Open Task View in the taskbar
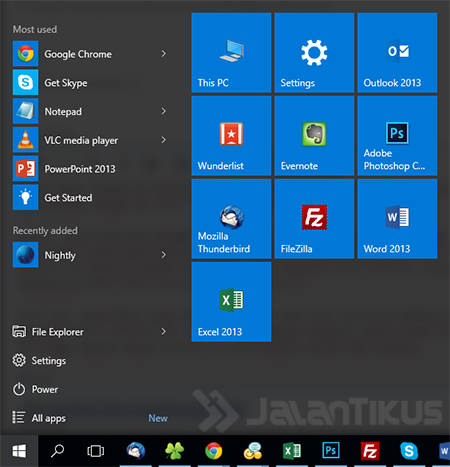 tap(95, 451)
